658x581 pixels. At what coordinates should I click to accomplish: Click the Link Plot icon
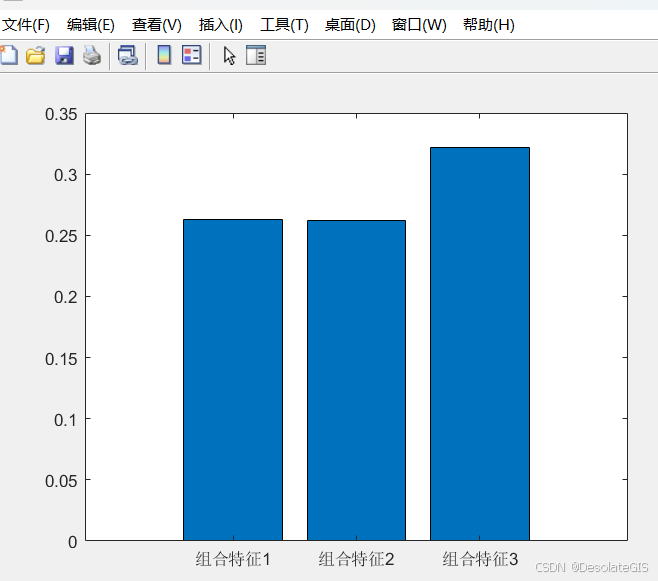click(128, 55)
